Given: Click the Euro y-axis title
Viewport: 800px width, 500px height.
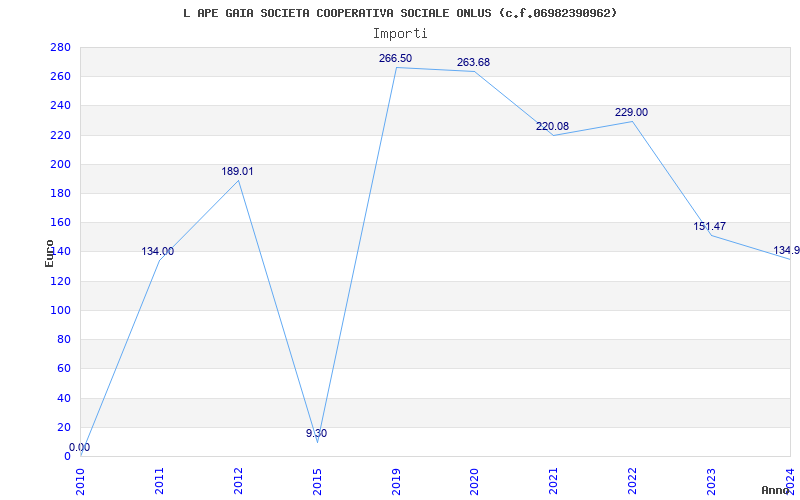Looking at the screenshot, I should (49, 253).
